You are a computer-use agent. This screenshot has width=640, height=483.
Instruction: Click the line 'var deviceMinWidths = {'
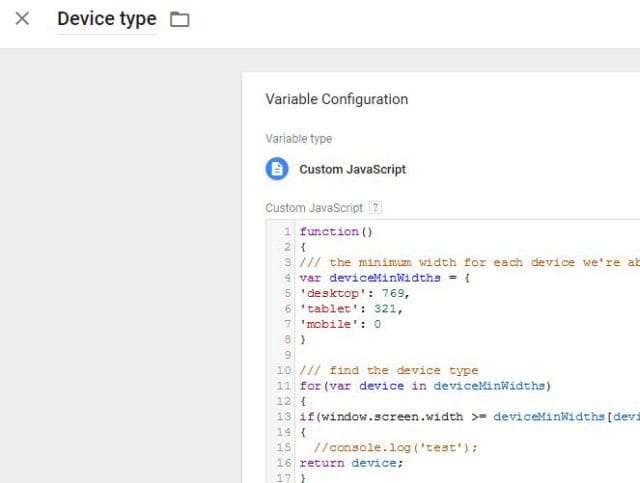(x=384, y=278)
